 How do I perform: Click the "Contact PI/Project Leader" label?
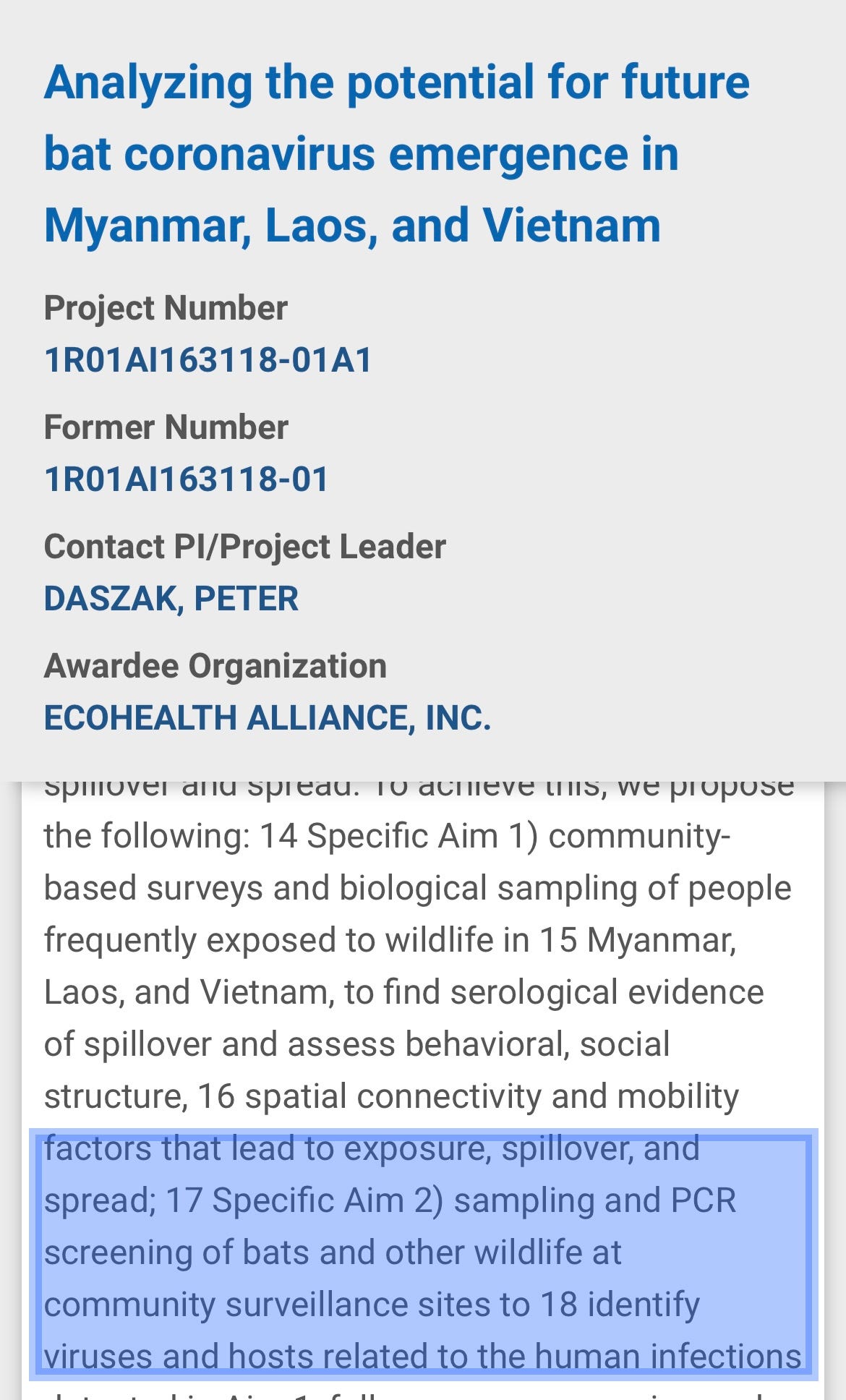(244, 547)
